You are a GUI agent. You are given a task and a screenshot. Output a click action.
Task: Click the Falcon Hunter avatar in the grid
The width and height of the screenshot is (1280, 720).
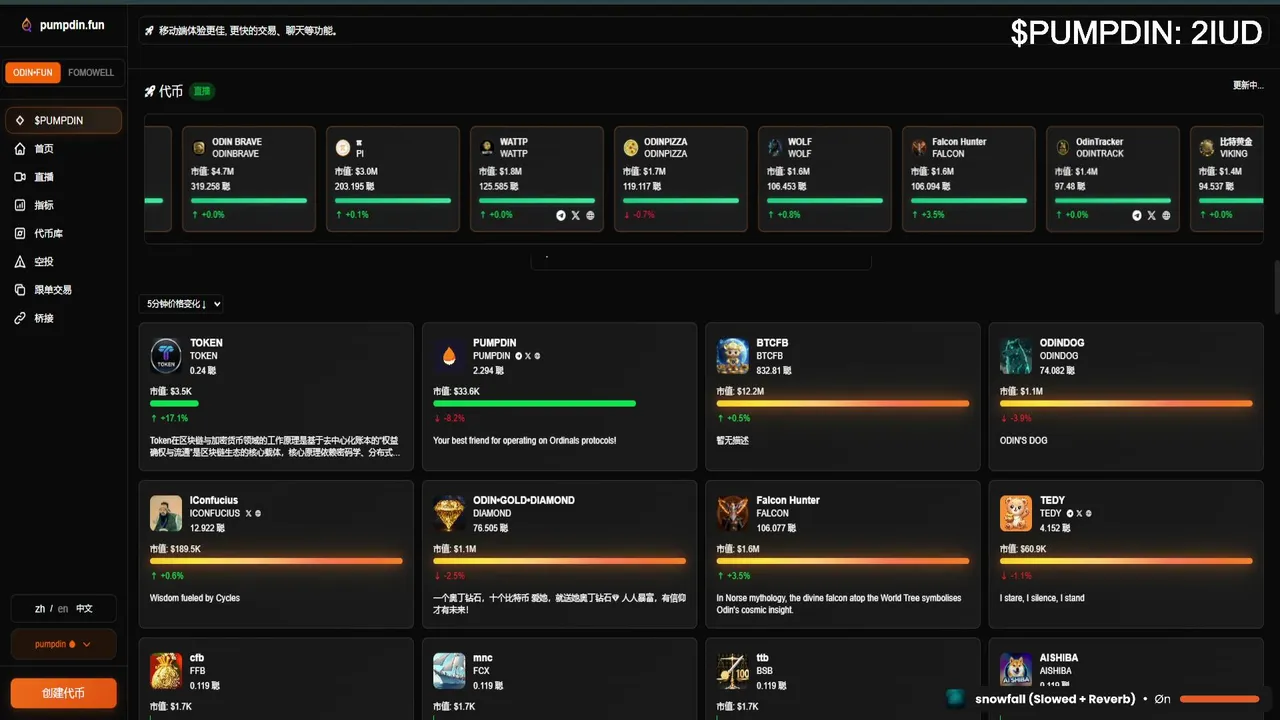pos(733,513)
